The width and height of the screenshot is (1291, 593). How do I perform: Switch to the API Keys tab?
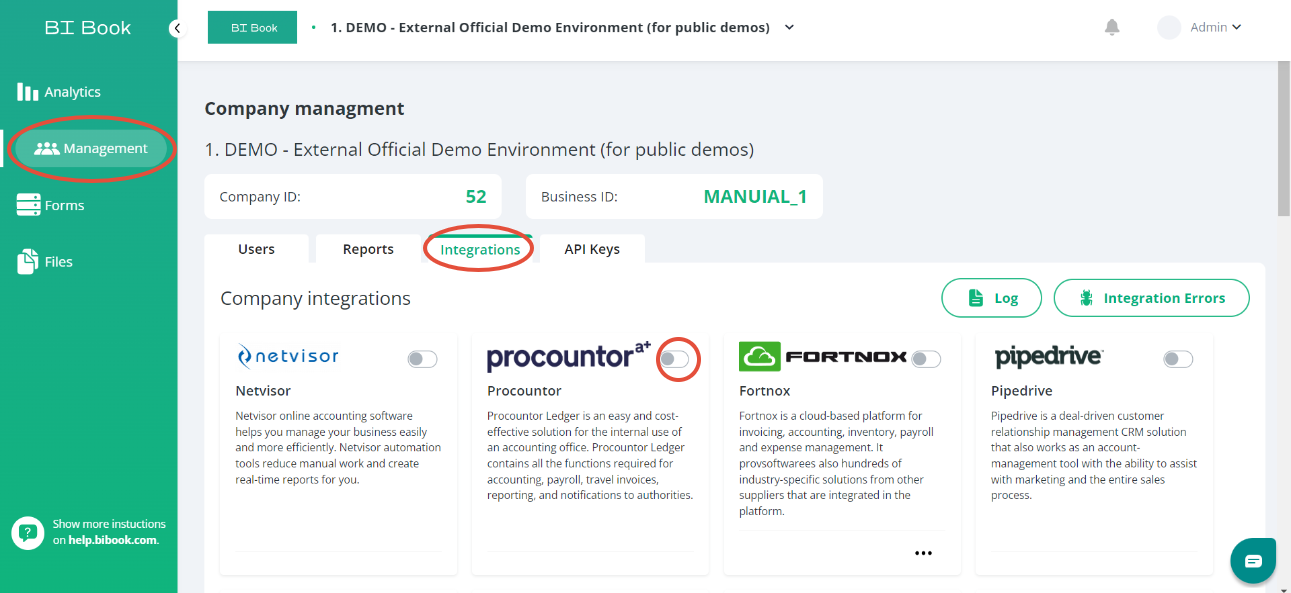coord(592,249)
